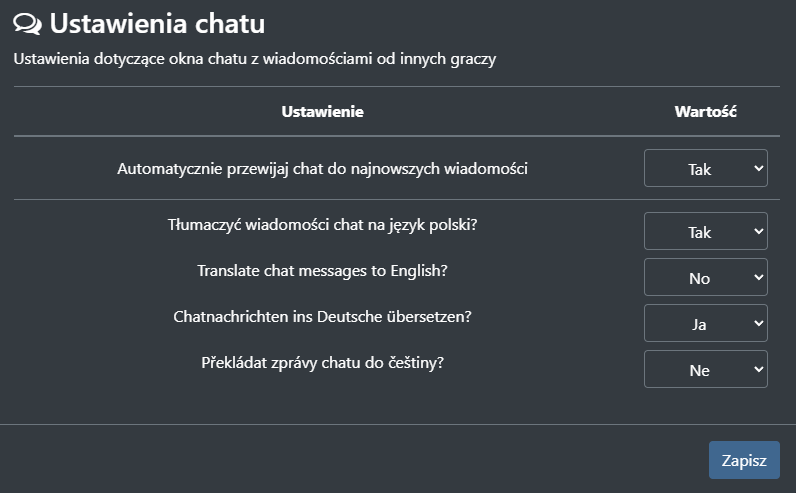Select the 'Automatycznie przewijaj chat' setting label
Viewport: 796px width, 493px height.
322,168
